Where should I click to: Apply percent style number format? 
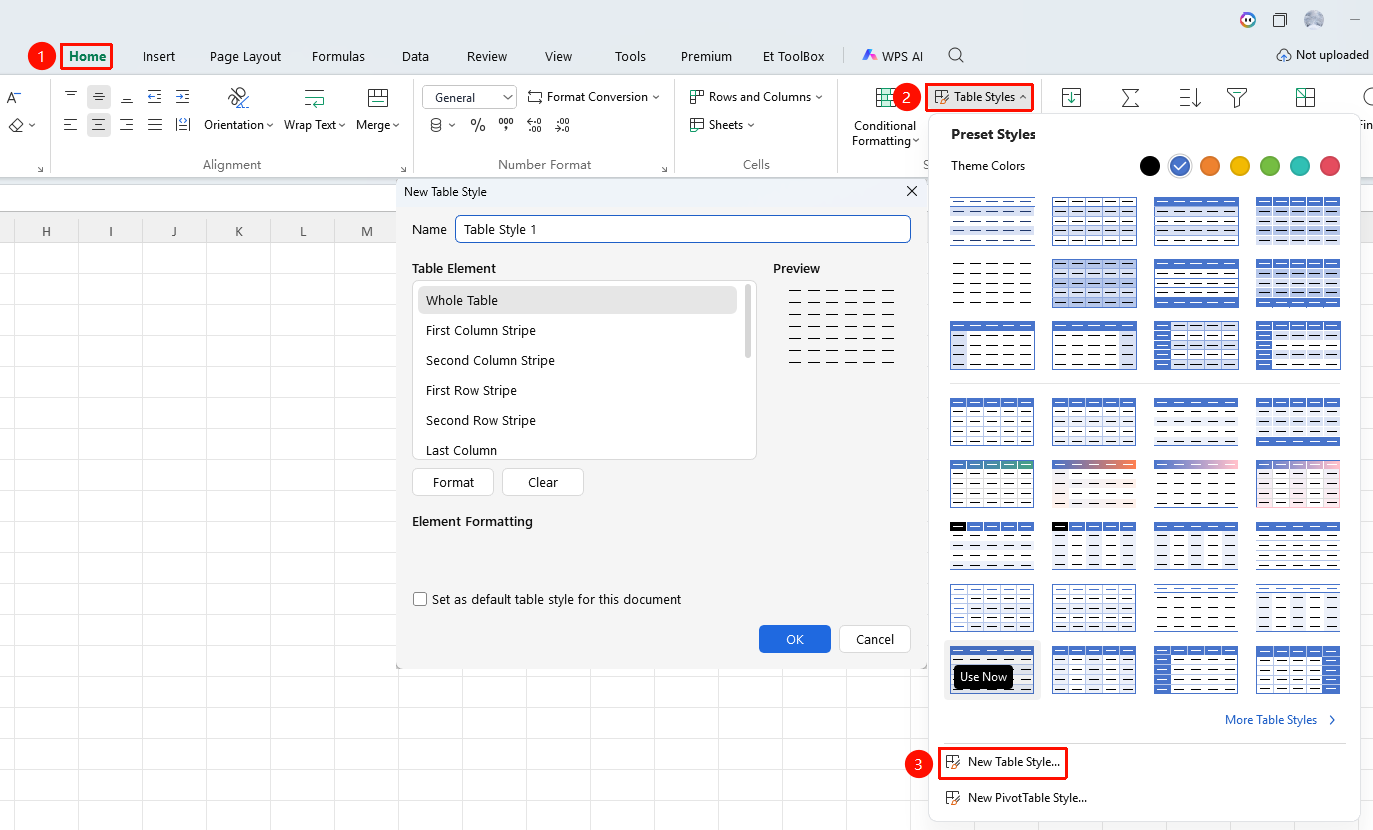(x=478, y=125)
